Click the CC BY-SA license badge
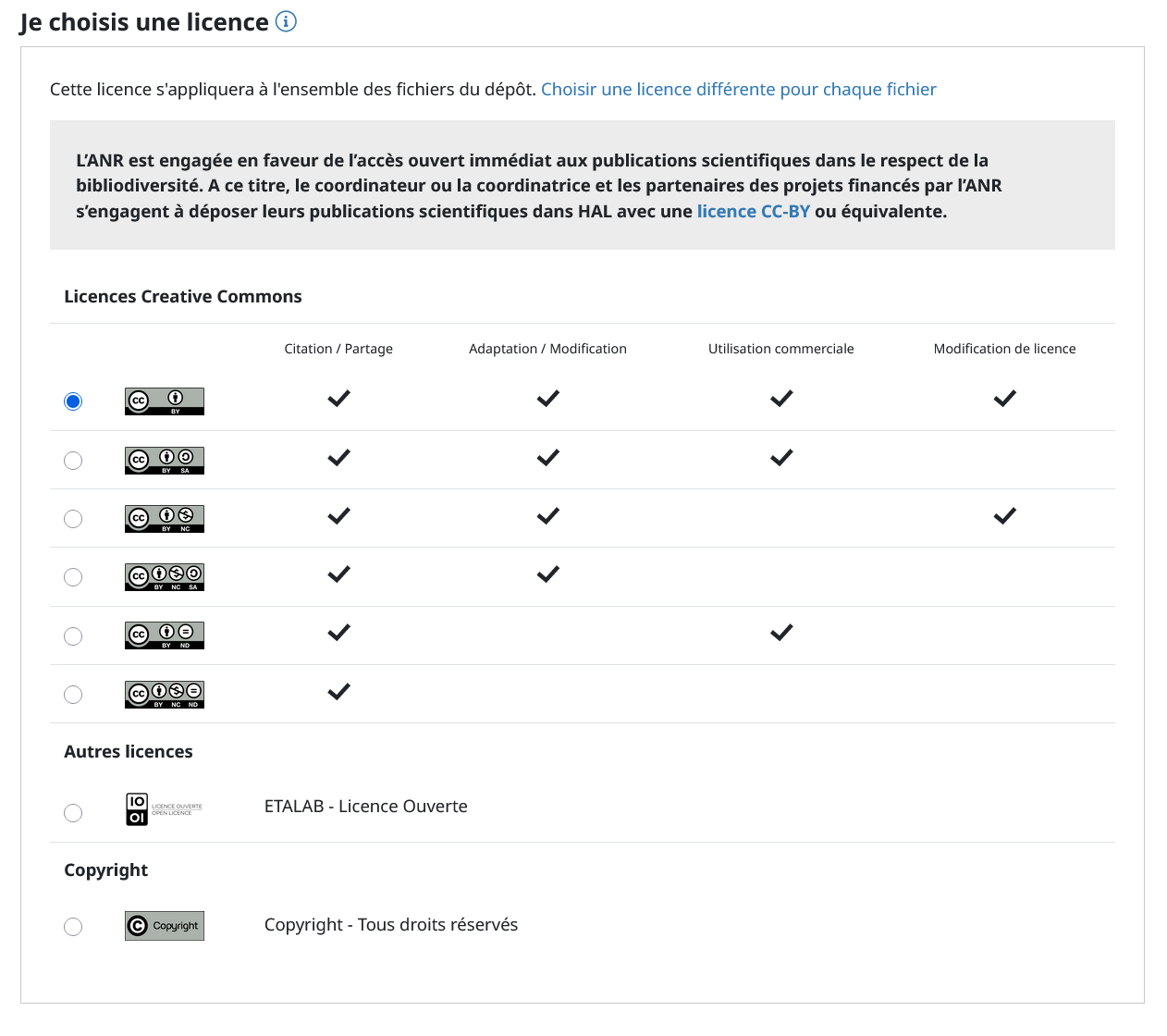Image resolution: width=1167 pixels, height=1036 pixels. click(165, 460)
